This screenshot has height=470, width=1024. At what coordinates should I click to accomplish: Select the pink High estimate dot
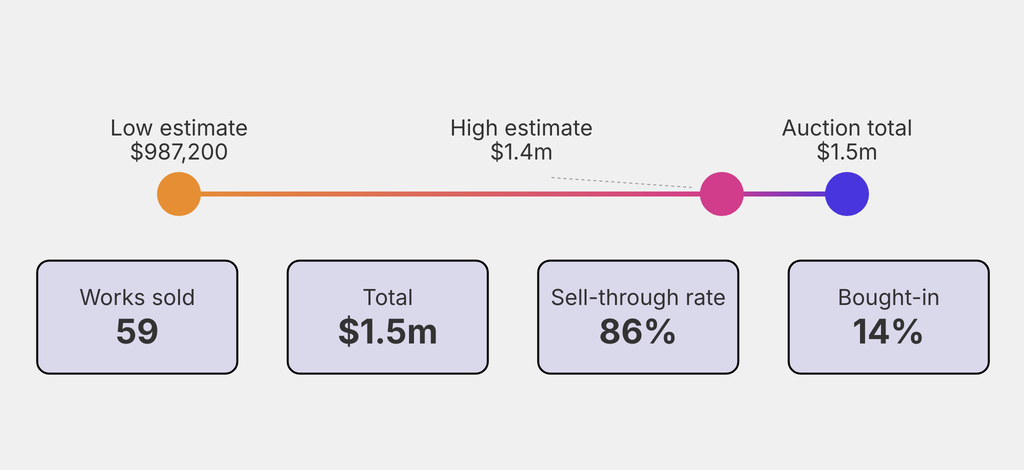721,194
